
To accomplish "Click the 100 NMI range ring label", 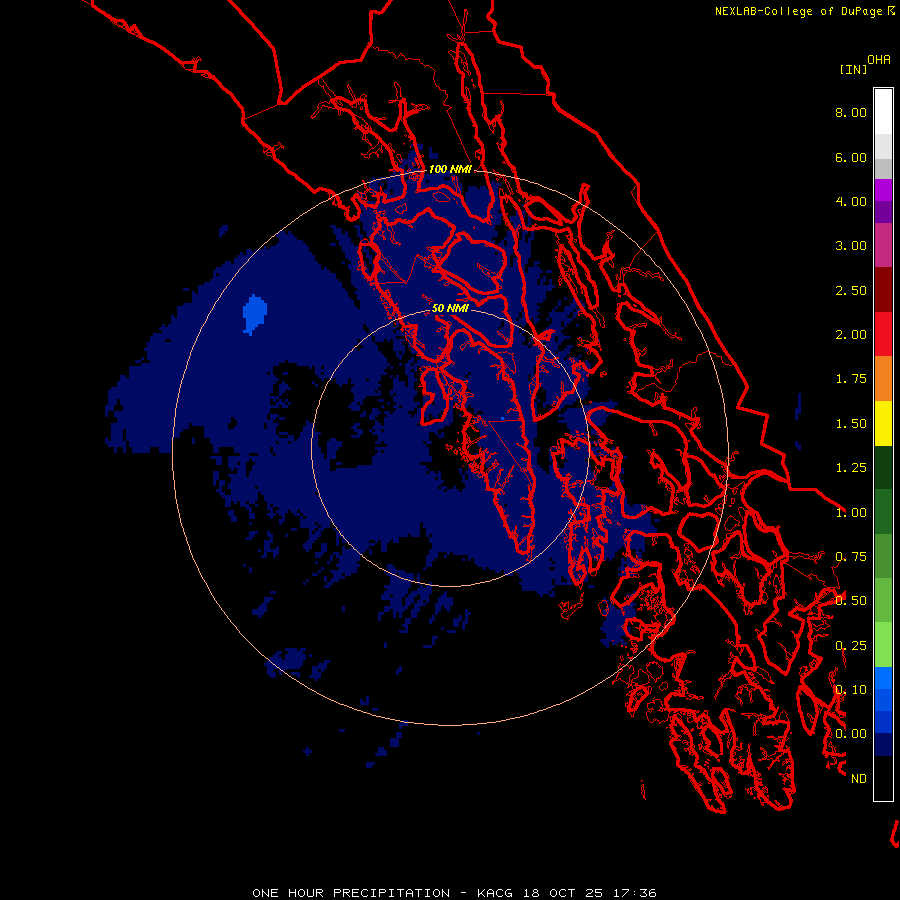I will click(450, 169).
